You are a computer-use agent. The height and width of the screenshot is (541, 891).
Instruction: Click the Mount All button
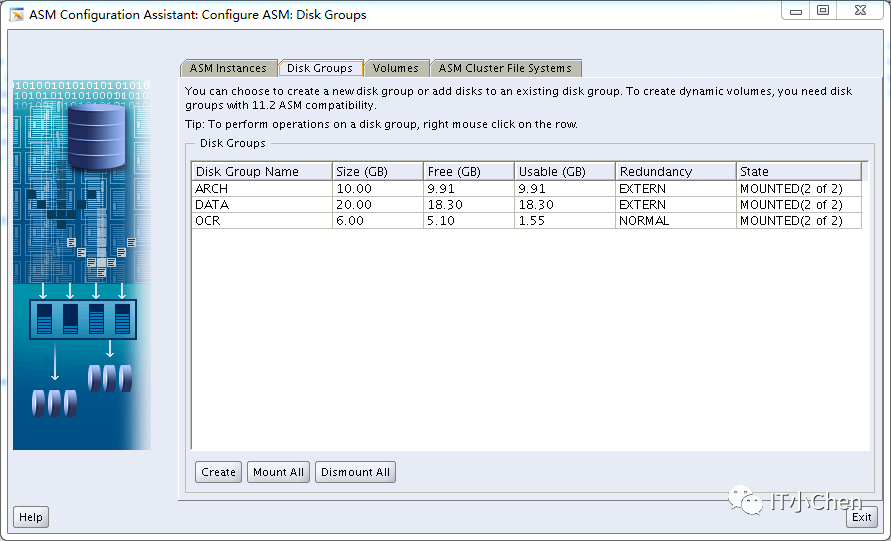pos(278,472)
